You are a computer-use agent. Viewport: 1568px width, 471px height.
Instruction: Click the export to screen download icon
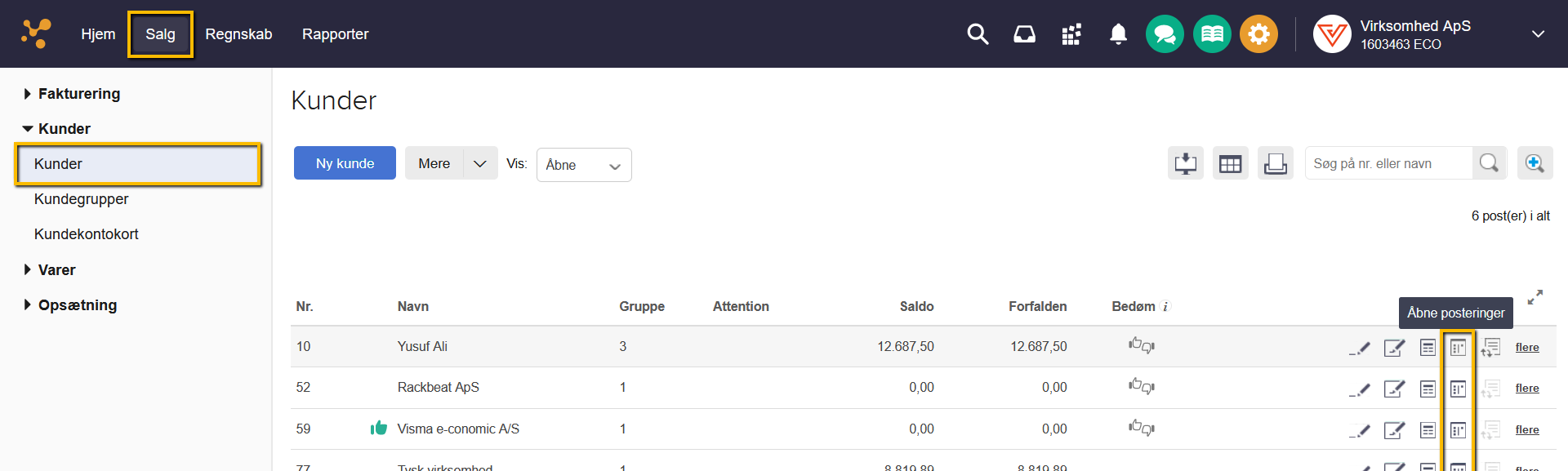point(1185,163)
